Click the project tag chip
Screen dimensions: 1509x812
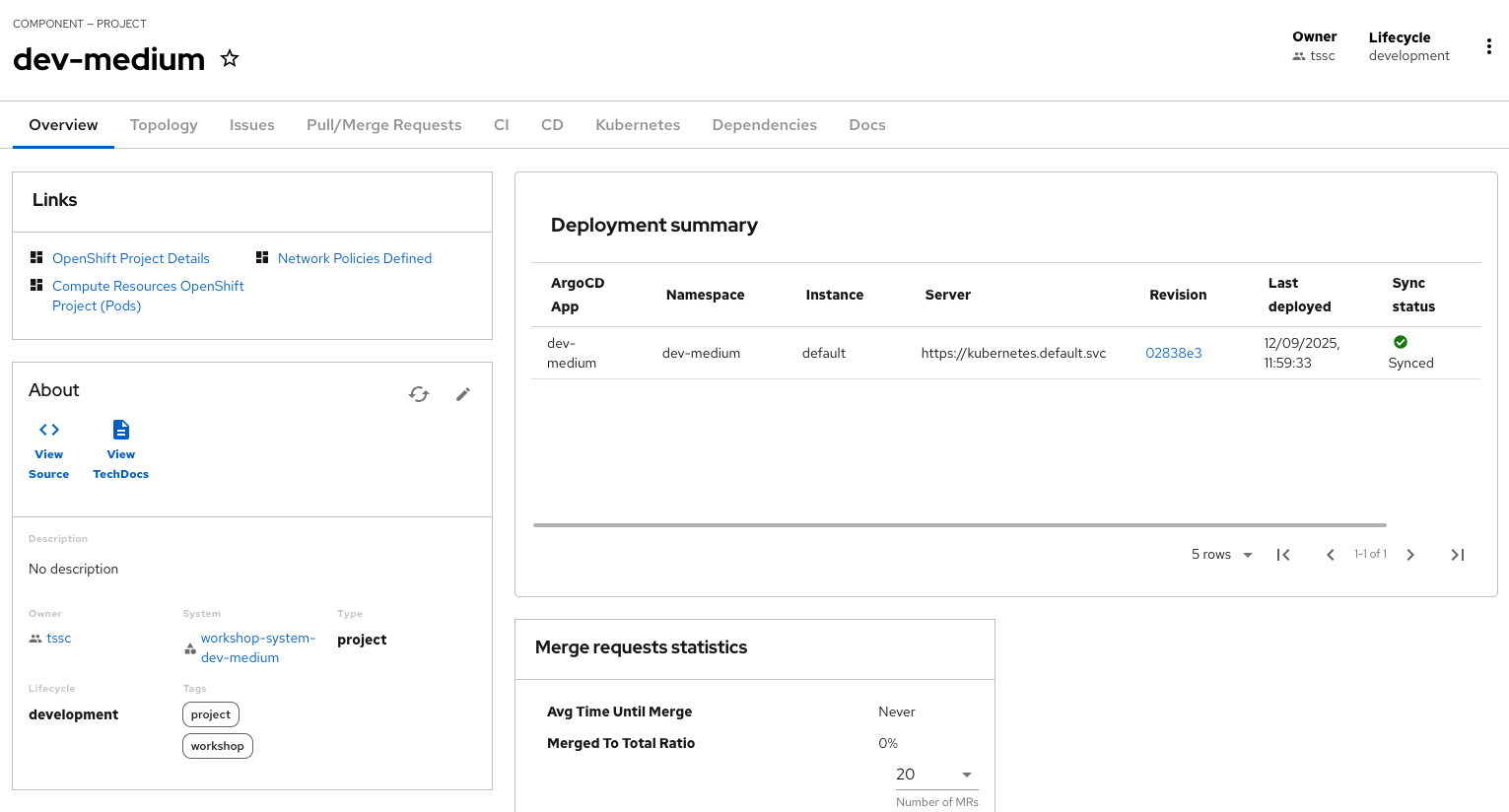tap(211, 714)
